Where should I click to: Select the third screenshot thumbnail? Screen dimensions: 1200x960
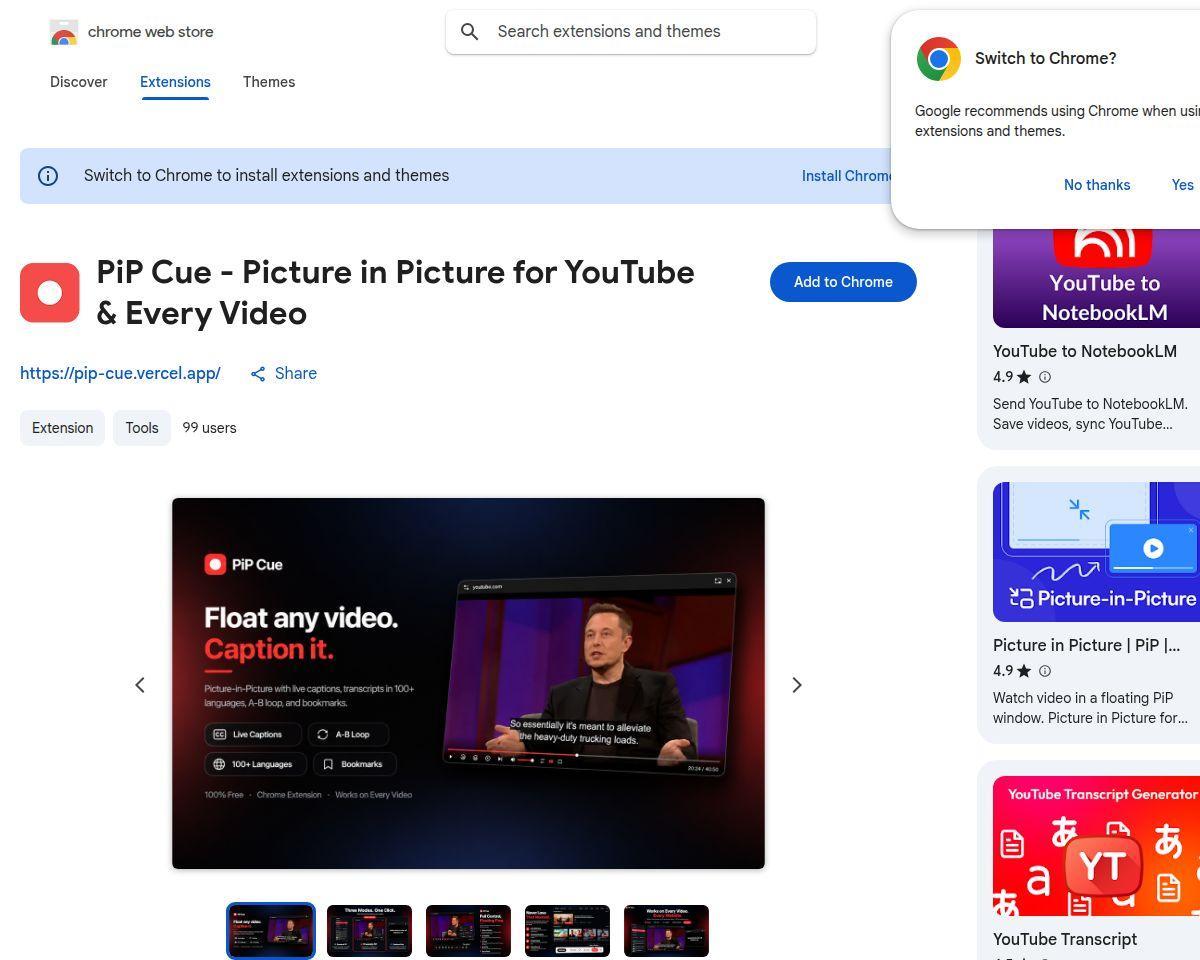[x=468, y=931]
